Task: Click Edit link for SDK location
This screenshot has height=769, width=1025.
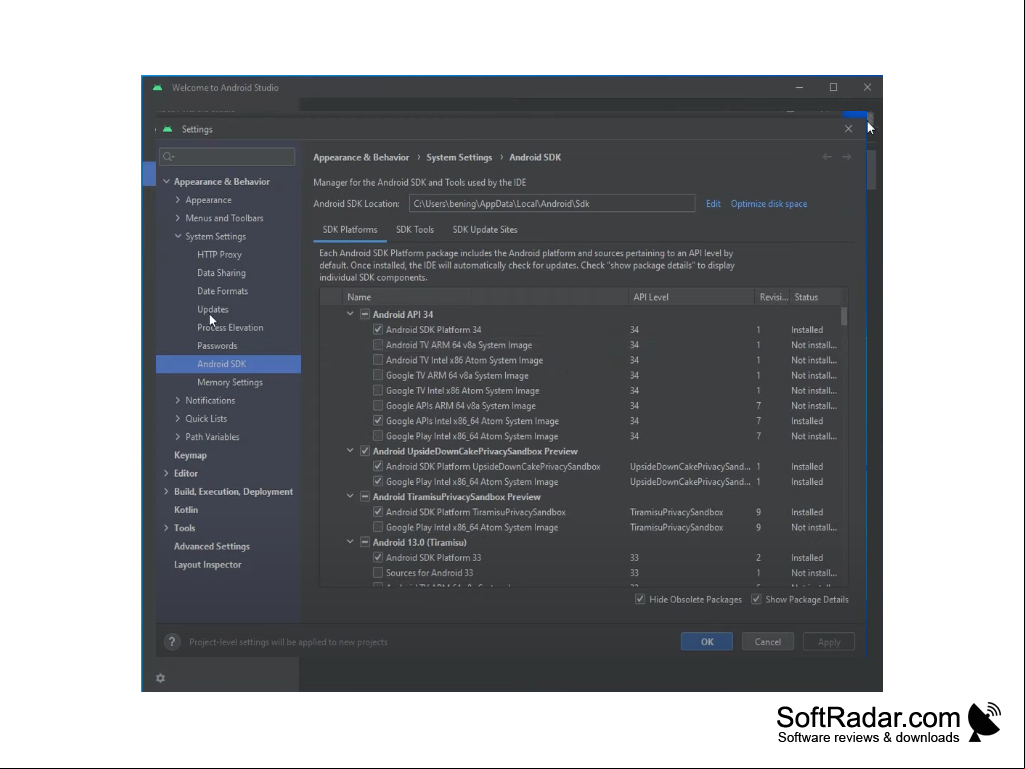Action: tap(713, 203)
